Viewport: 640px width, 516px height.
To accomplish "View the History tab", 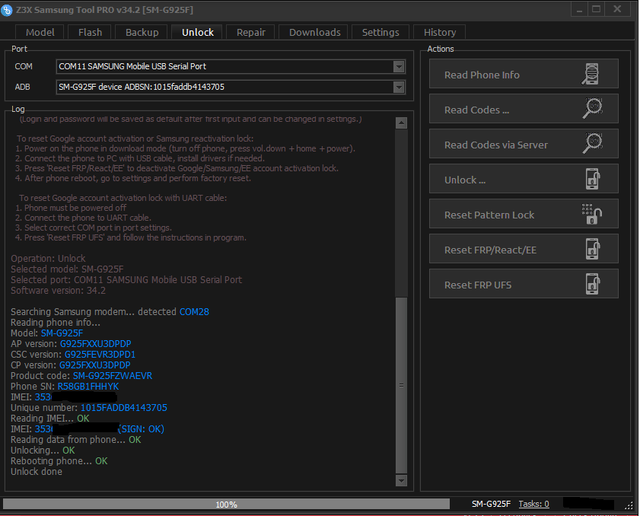I will tap(440, 32).
